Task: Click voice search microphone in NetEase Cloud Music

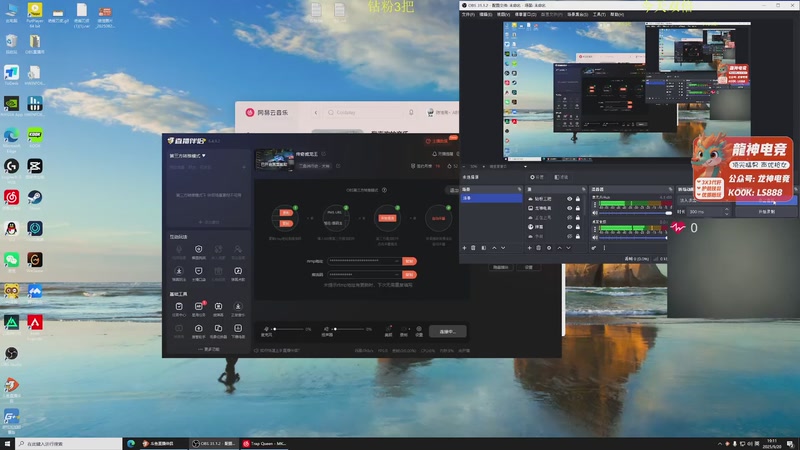Action: 411,112
